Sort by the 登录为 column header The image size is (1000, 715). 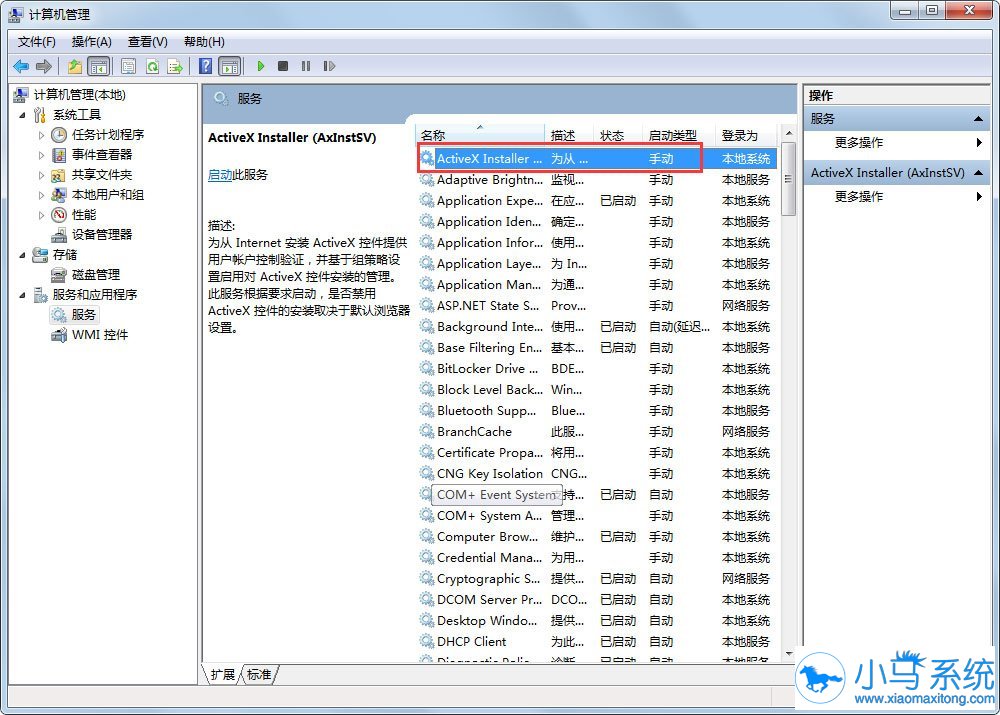point(747,135)
